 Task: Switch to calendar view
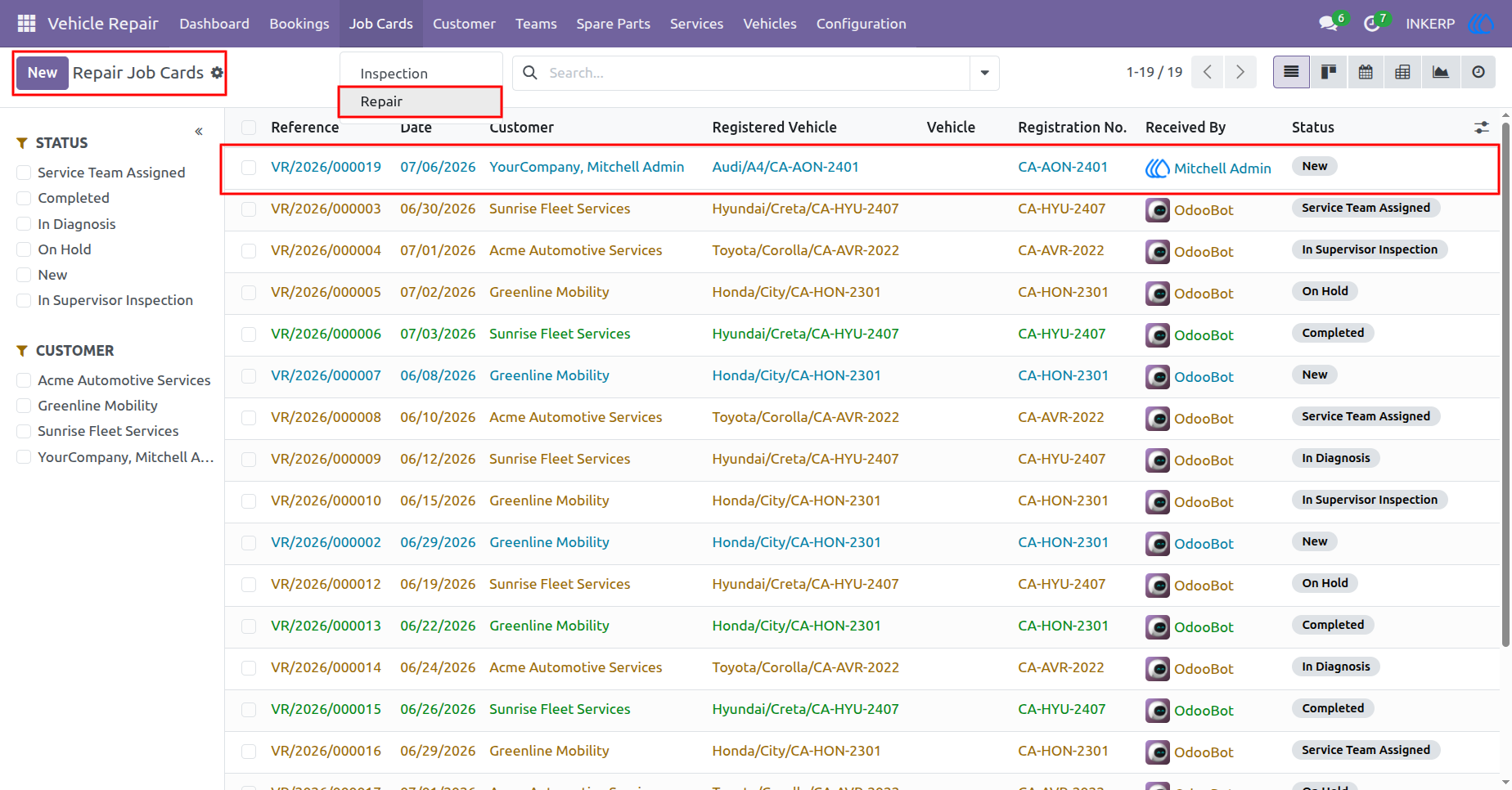tap(1366, 72)
